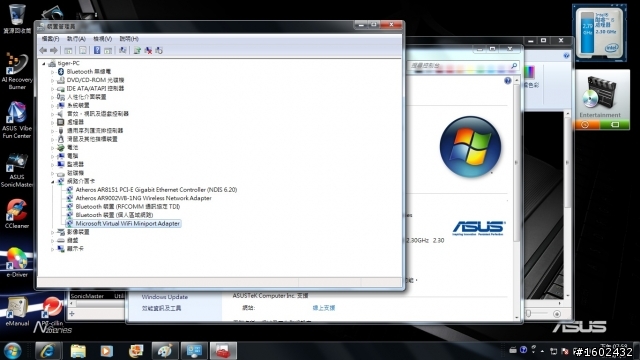Image resolution: width=640 pixels, height=360 pixels.
Task: Expand the DVD/CD-ROM drives category arrow
Action: [x=52, y=80]
